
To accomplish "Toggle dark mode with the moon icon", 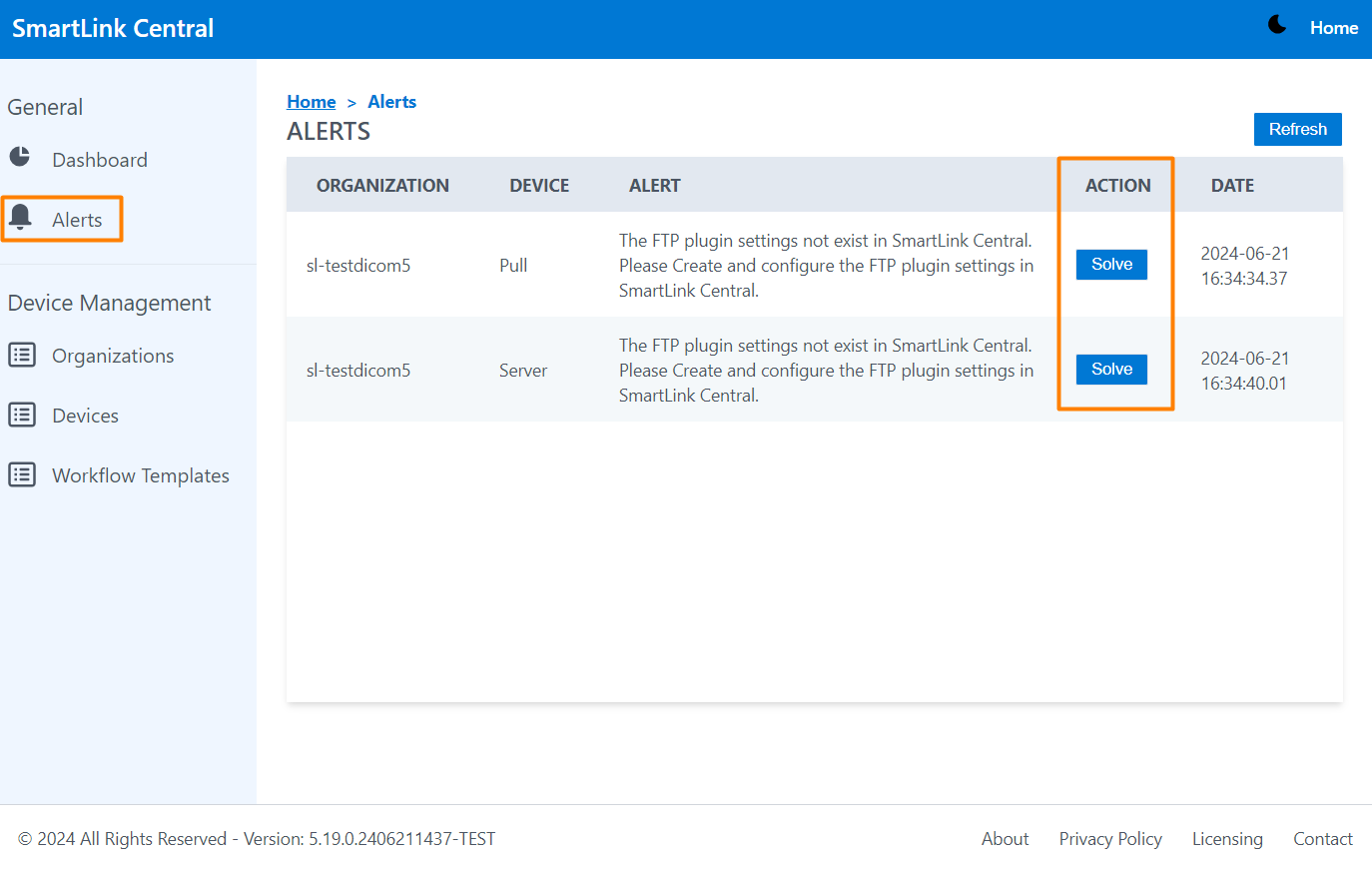I will coord(1276,25).
